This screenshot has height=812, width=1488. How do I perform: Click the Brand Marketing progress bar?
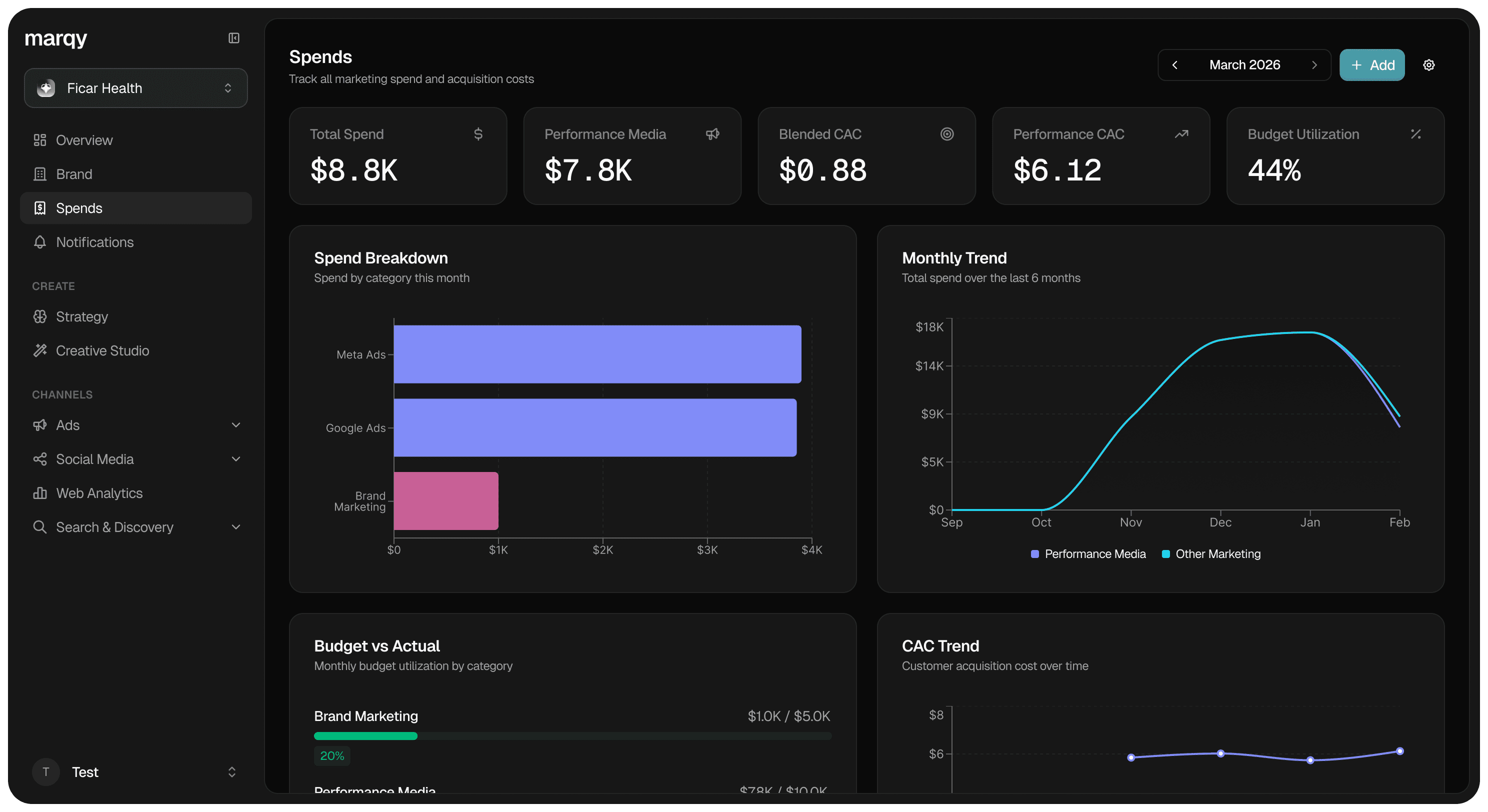coord(572,736)
